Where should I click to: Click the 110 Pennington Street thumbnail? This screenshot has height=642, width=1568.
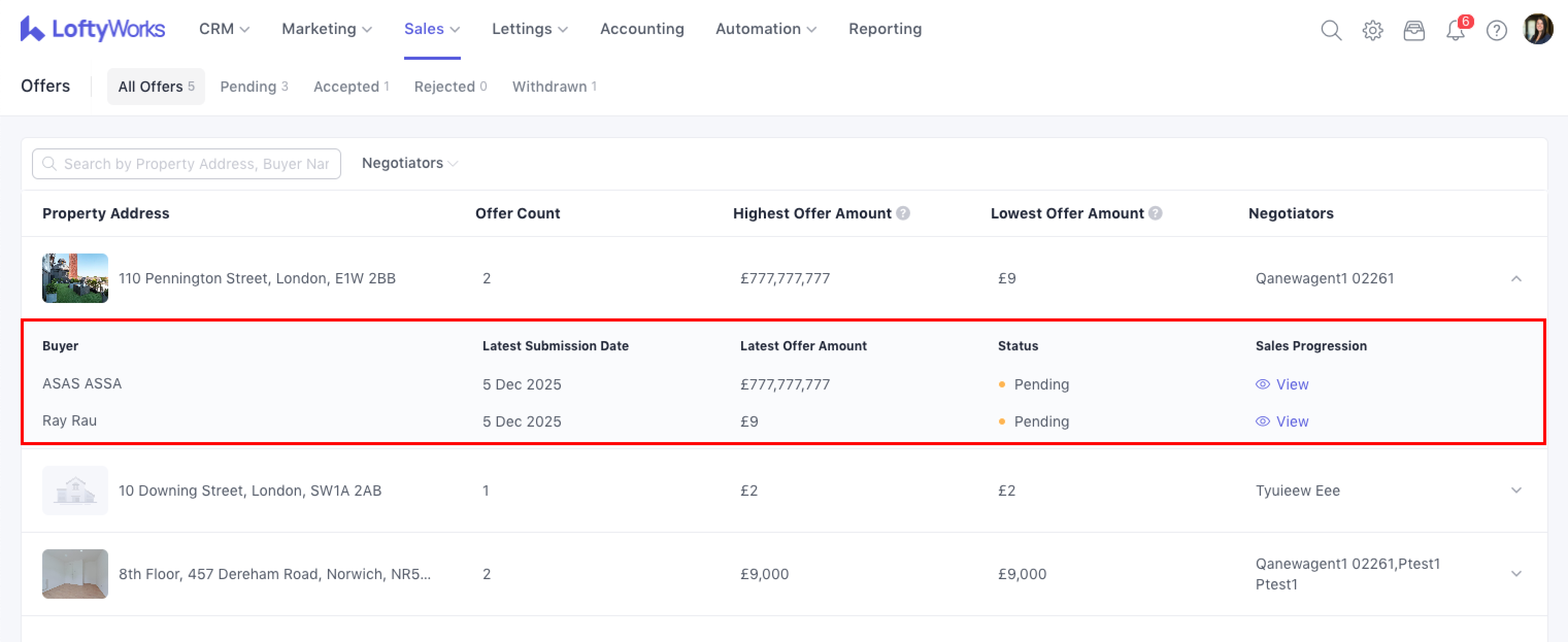(x=75, y=278)
